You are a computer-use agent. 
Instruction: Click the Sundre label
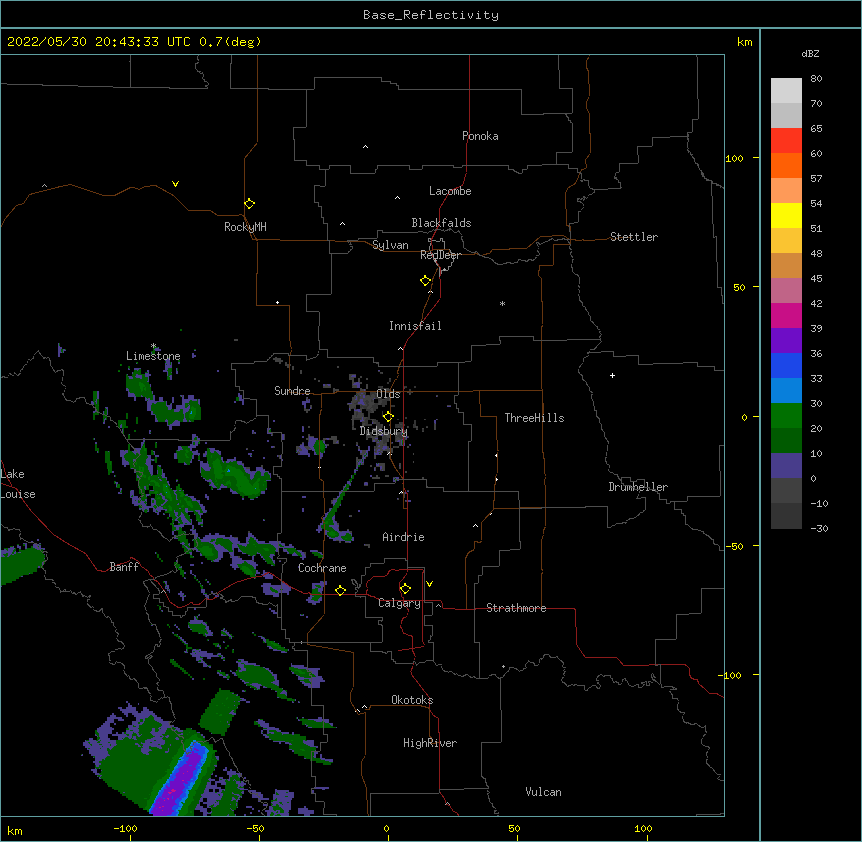[292, 391]
